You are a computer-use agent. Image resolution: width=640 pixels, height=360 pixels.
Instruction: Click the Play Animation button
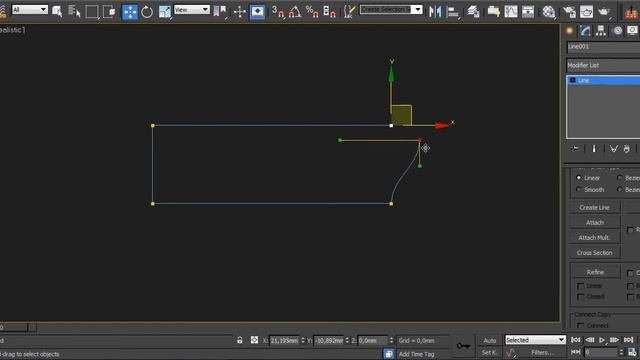(602, 340)
